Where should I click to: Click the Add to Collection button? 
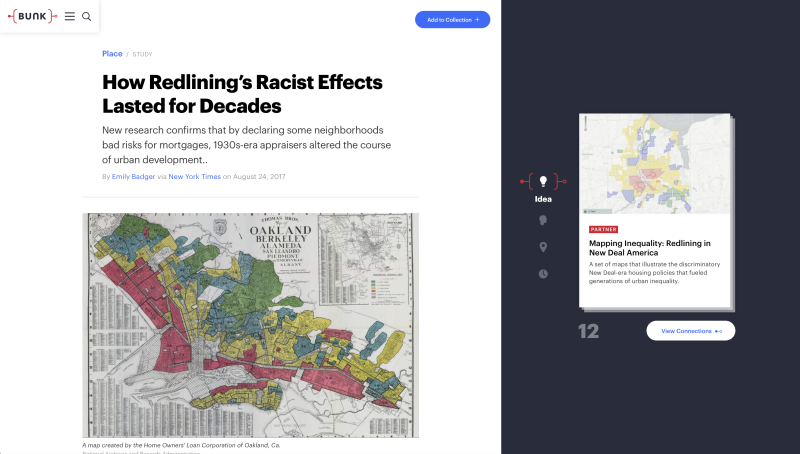(453, 19)
